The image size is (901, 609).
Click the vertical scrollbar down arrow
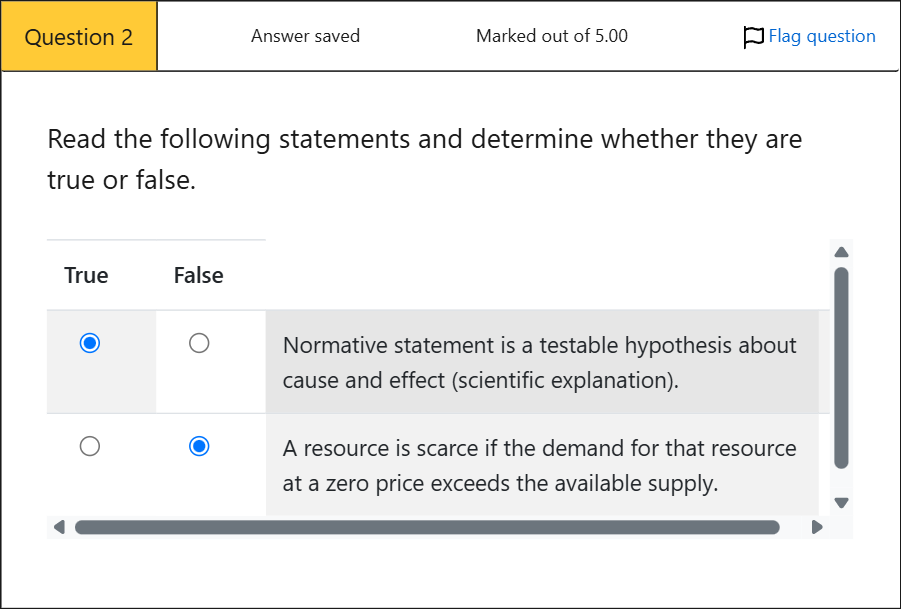click(x=841, y=502)
